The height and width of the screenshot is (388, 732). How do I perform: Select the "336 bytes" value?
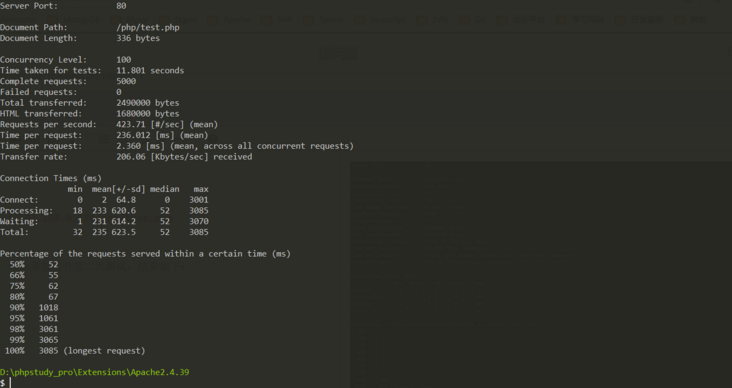[138, 38]
